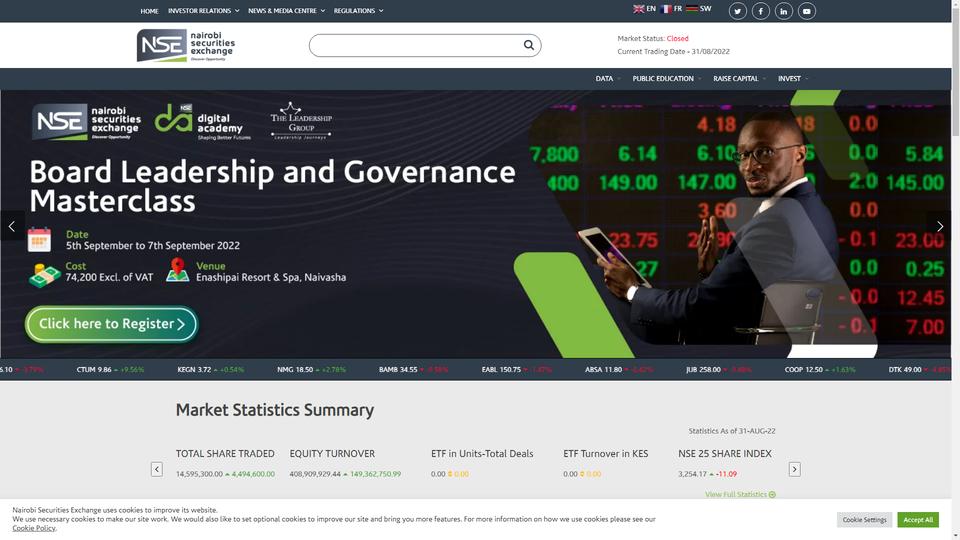
Task: Open the NSE YouTube channel icon
Action: coord(806,11)
